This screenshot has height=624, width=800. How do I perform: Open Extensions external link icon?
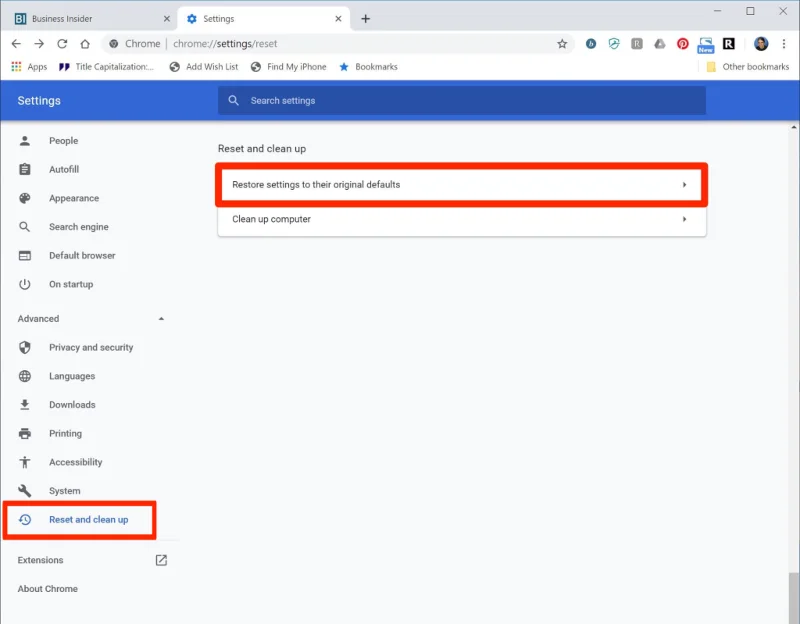tap(161, 560)
